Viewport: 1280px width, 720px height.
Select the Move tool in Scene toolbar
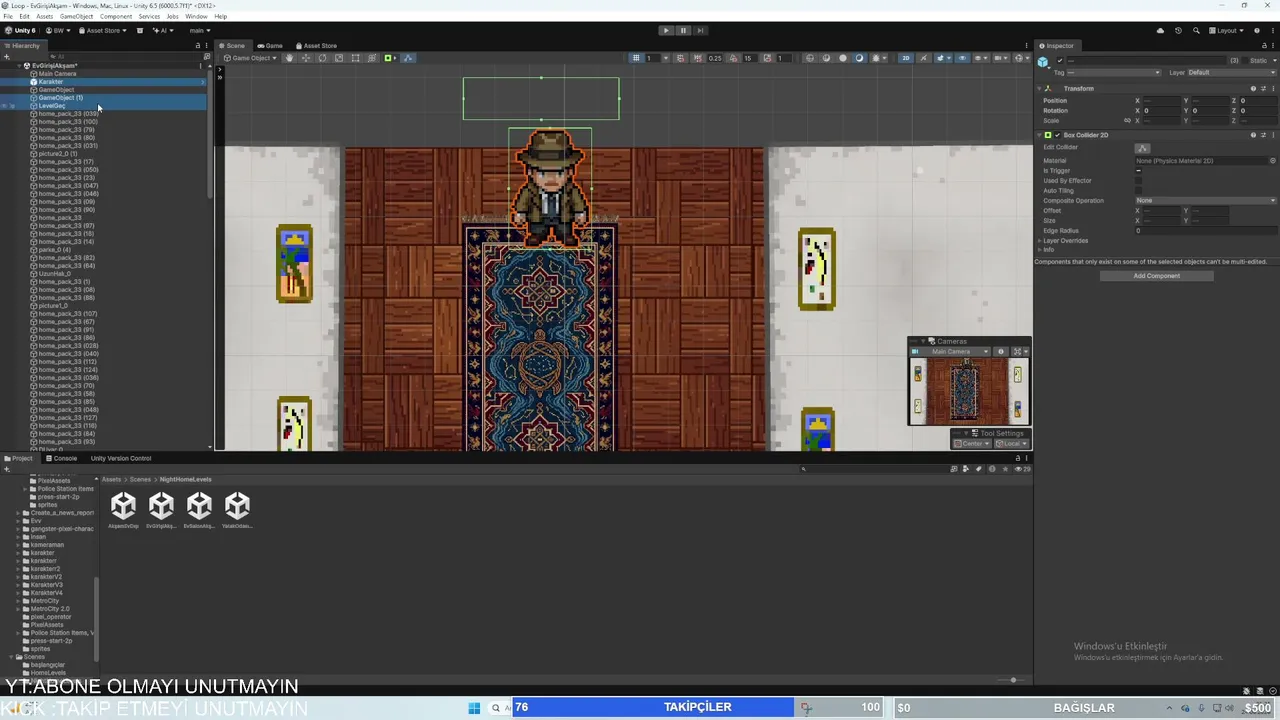pos(306,58)
